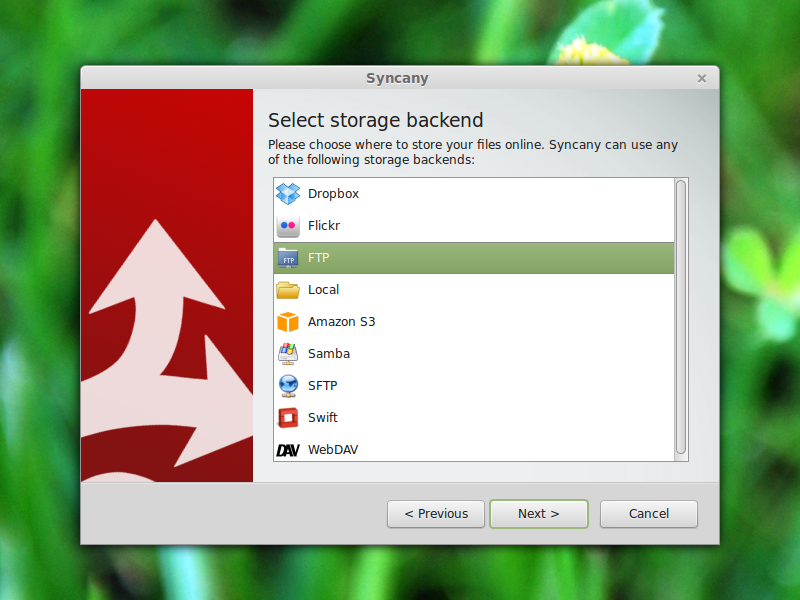Click the highlighted FTP label
This screenshot has height=600, width=800.
318,258
